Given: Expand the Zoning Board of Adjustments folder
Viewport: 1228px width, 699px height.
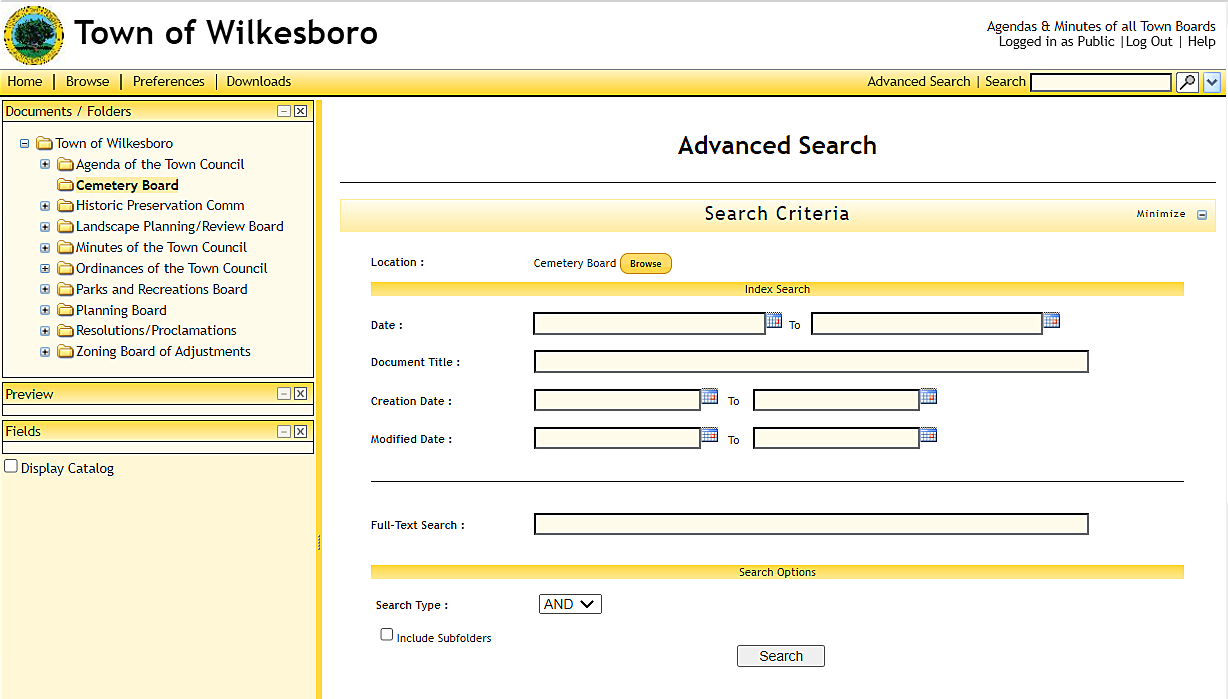Looking at the screenshot, I should (45, 352).
